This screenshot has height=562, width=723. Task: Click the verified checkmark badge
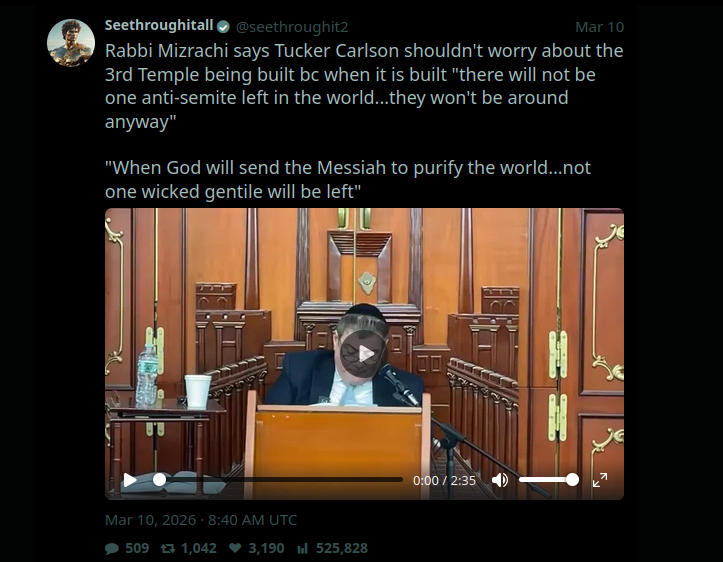[x=223, y=27]
